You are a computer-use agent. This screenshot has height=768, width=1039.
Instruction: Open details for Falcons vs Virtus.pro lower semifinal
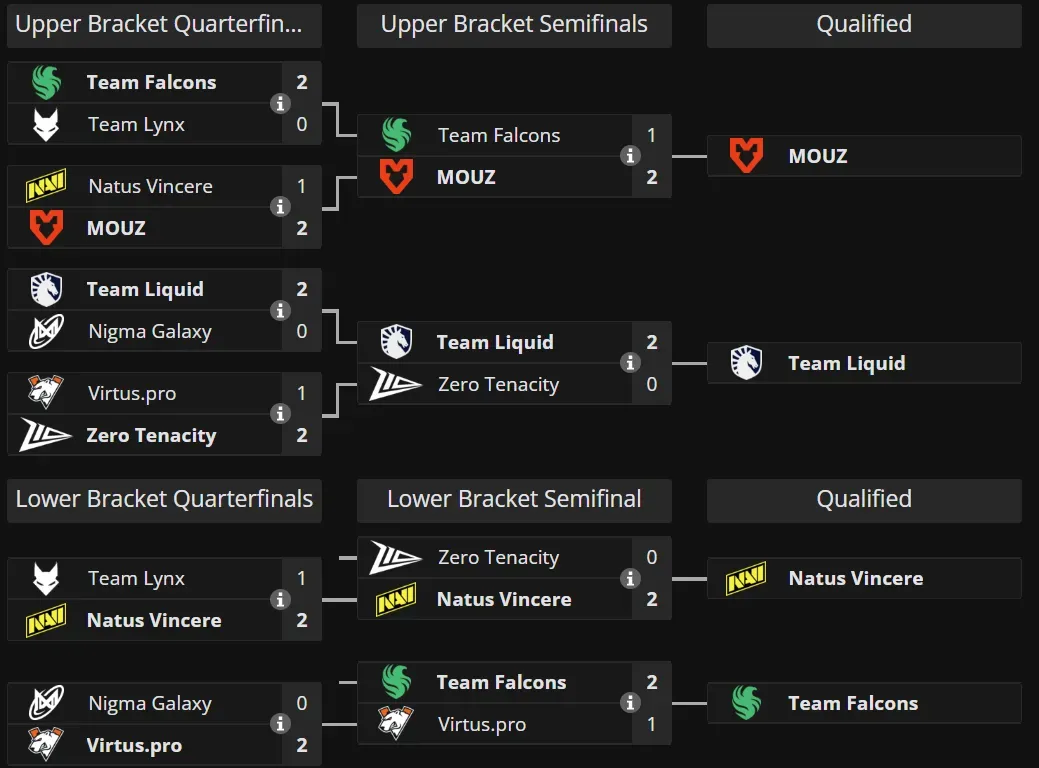(x=631, y=703)
